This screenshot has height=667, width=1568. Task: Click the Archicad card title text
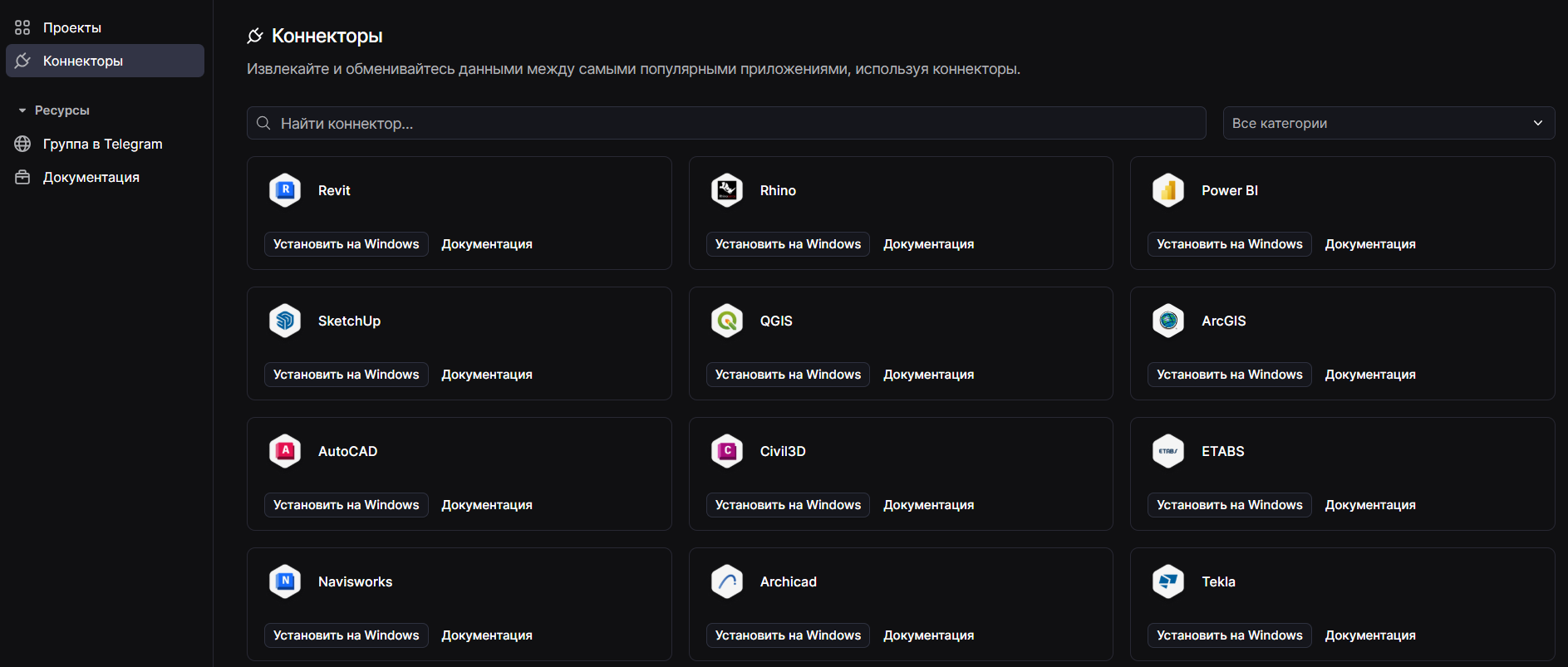pyautogui.click(x=788, y=581)
